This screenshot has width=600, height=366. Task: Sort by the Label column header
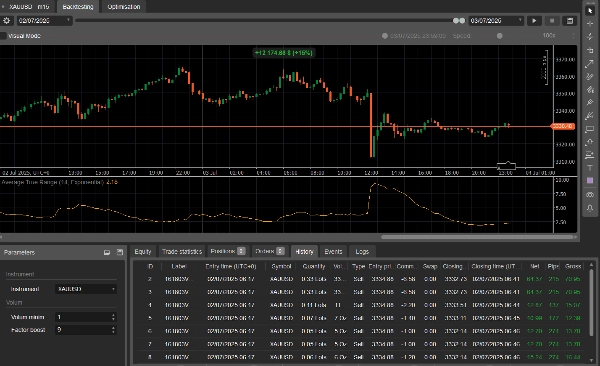[179, 266]
